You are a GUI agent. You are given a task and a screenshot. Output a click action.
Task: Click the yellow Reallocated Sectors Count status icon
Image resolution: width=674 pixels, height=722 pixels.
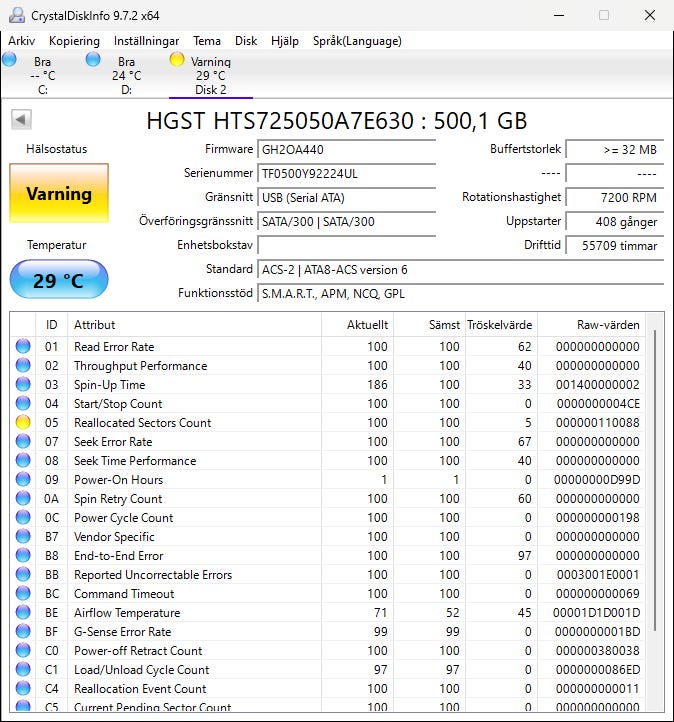coord(23,423)
